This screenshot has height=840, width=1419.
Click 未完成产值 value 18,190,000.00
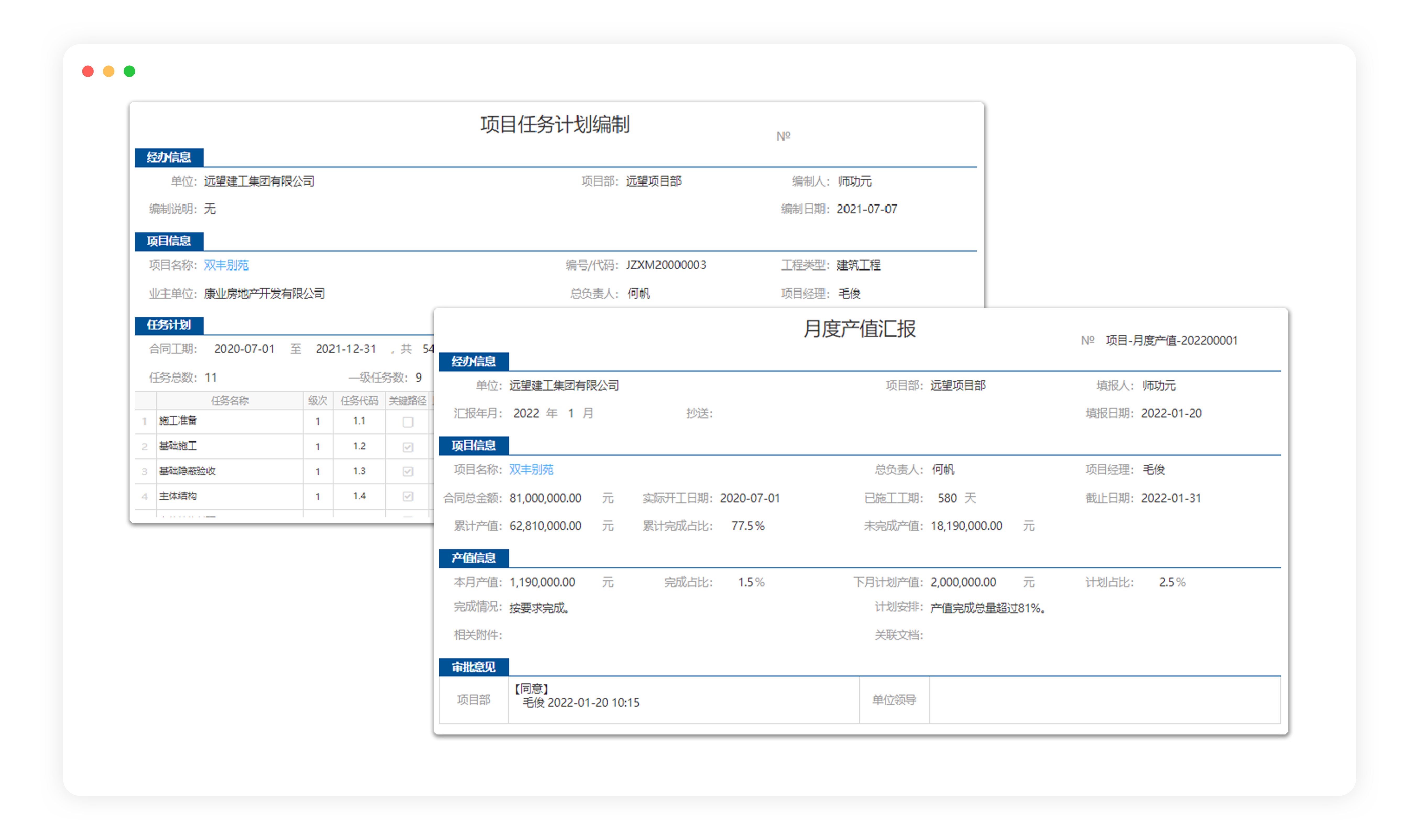point(967,526)
